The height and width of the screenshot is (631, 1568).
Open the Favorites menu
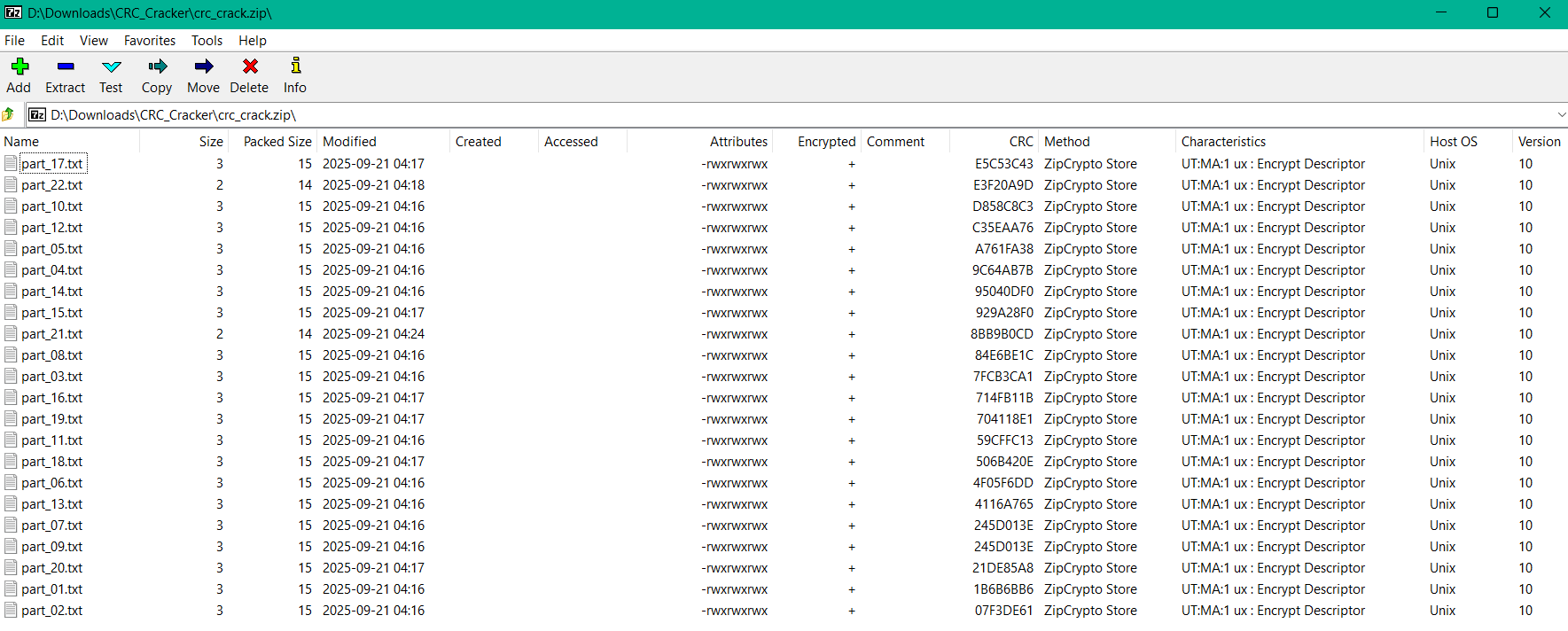pos(149,41)
